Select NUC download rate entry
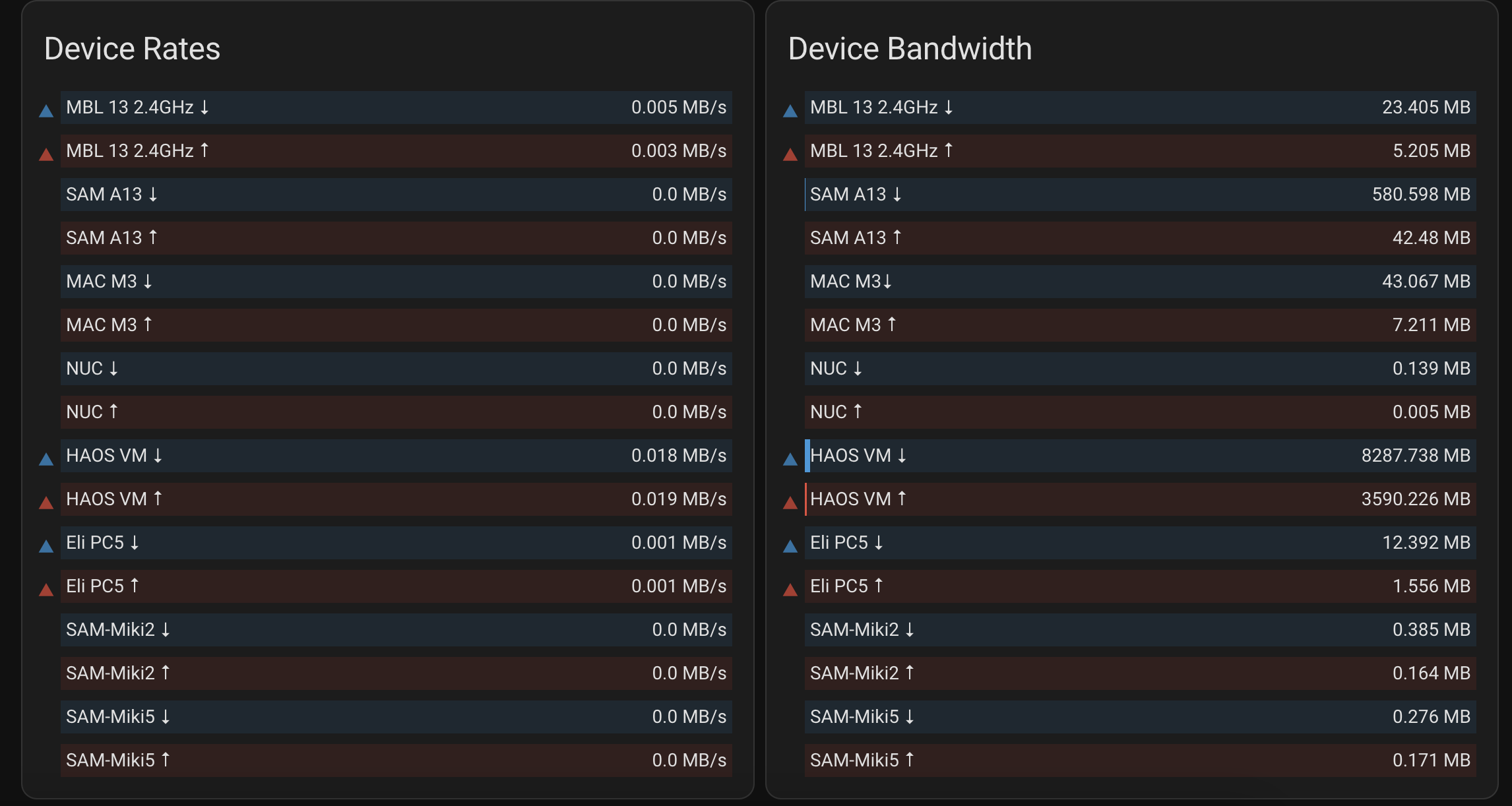 pyautogui.click(x=396, y=369)
